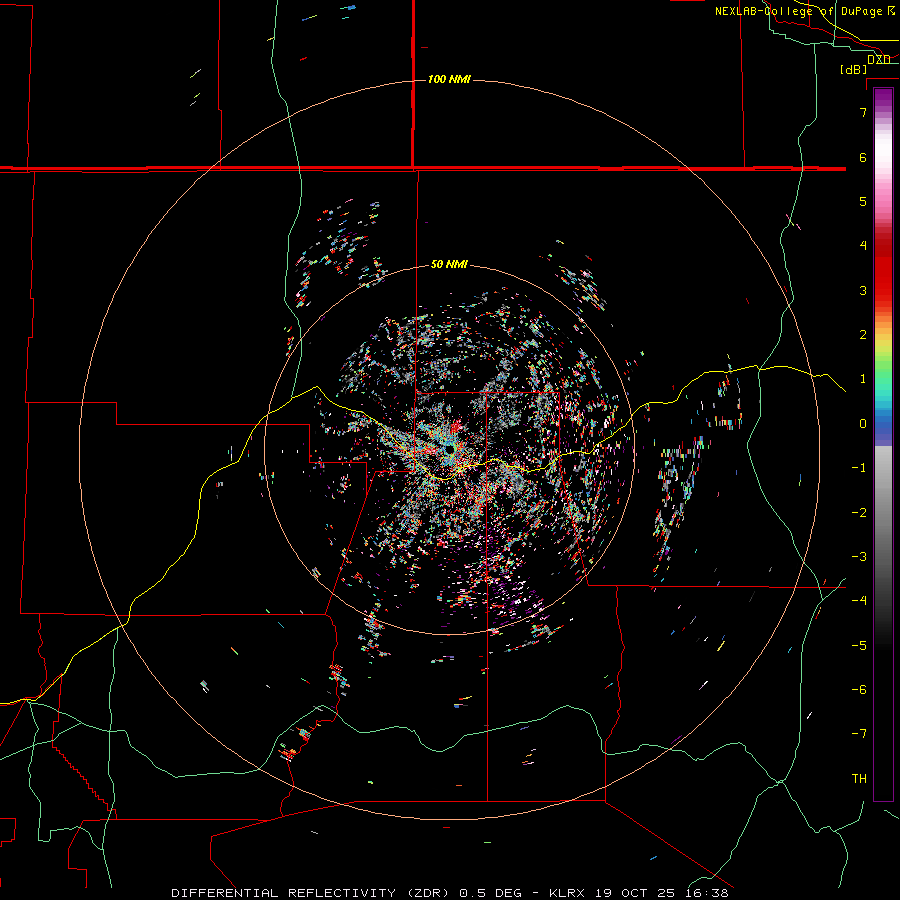The width and height of the screenshot is (900, 900).
Task: Click the -3 tick label on the color scale
Action: point(859,557)
